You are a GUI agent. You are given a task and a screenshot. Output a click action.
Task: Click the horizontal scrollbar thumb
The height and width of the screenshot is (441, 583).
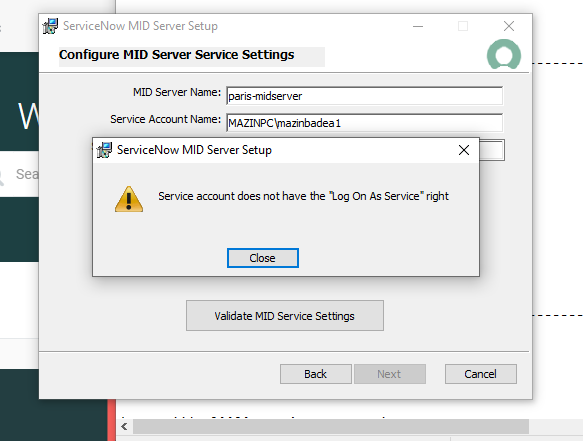(331, 426)
